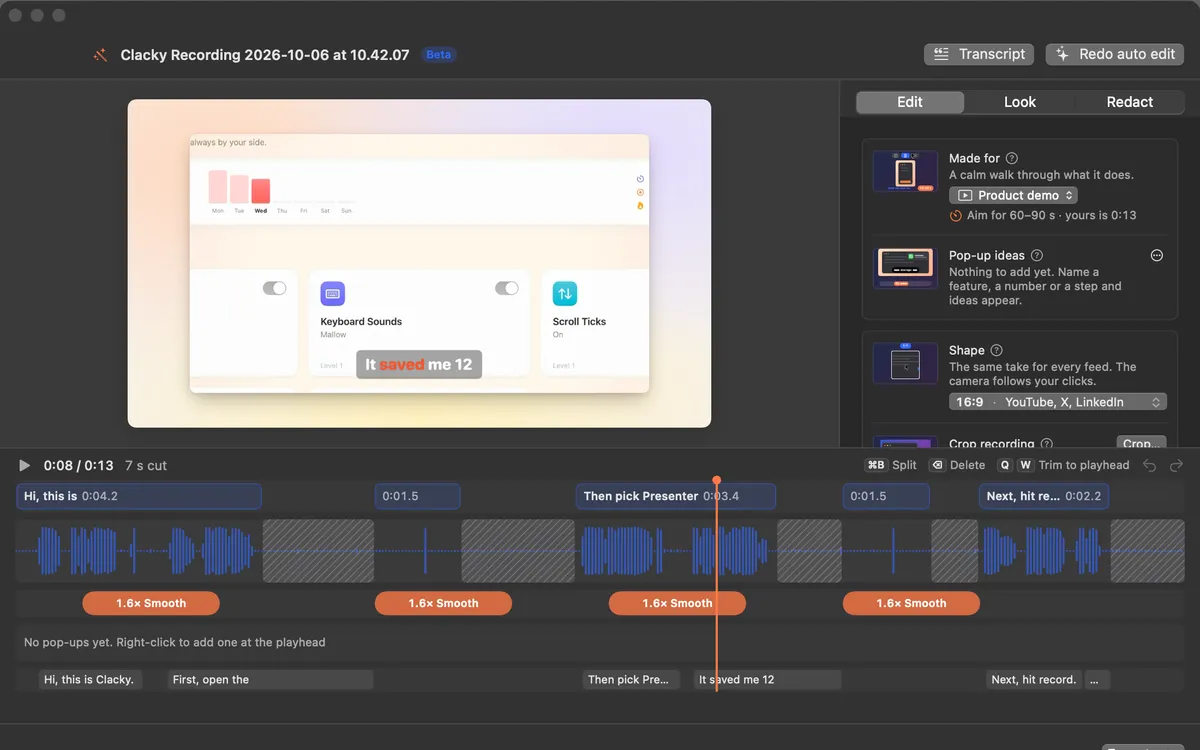Open the Pop-up ideas more options menu
The image size is (1200, 750).
[1157, 255]
